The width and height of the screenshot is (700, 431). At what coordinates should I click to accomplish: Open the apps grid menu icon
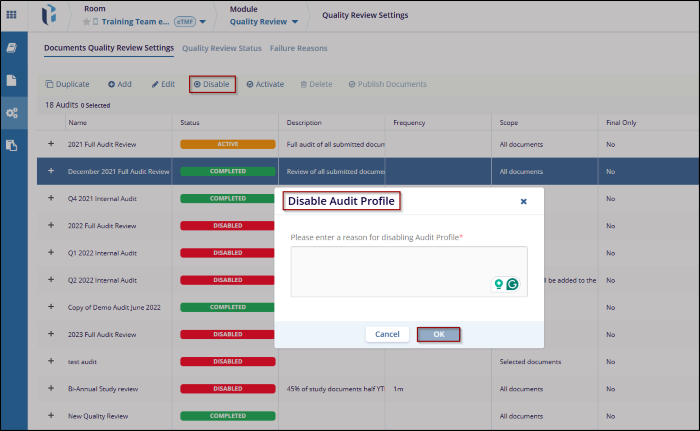pyautogui.click(x=11, y=16)
